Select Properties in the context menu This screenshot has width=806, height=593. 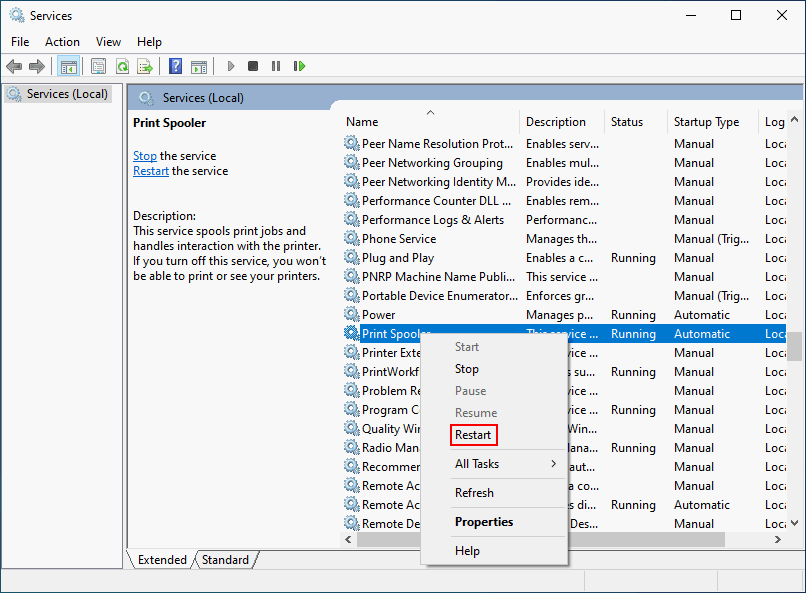(483, 522)
